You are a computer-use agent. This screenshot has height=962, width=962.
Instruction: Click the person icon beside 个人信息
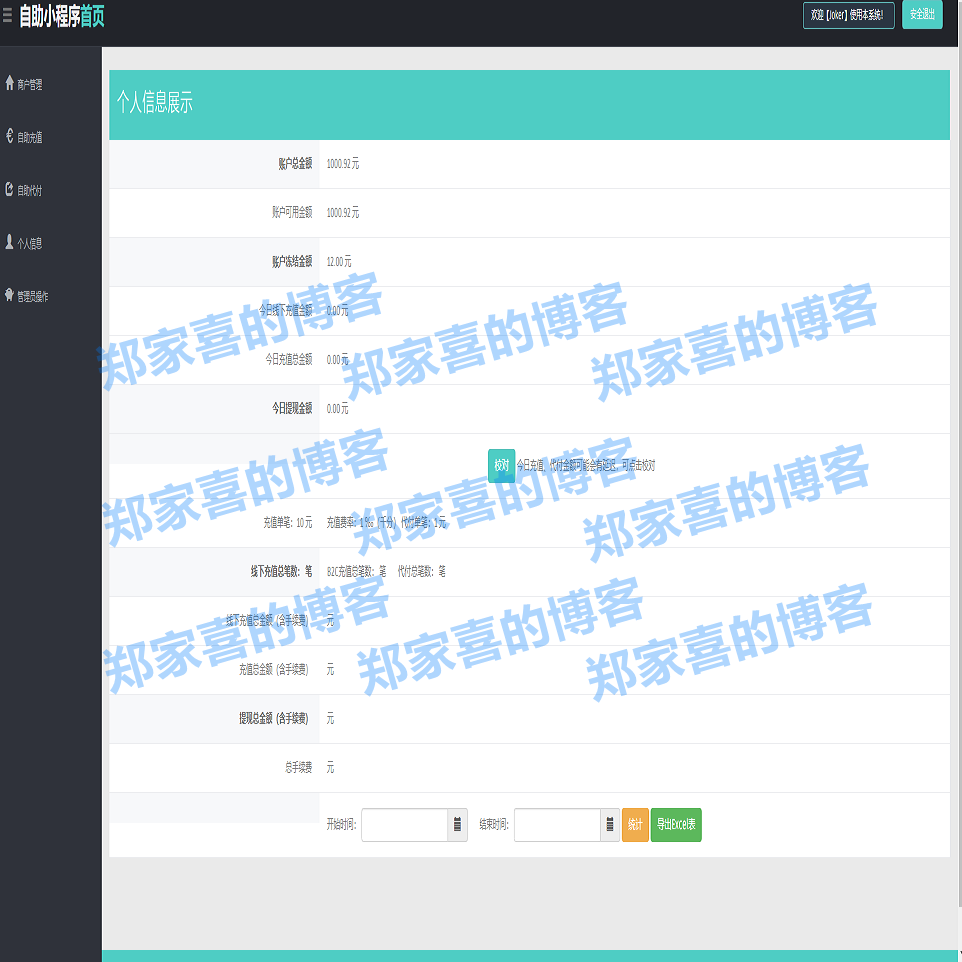click(x=10, y=241)
